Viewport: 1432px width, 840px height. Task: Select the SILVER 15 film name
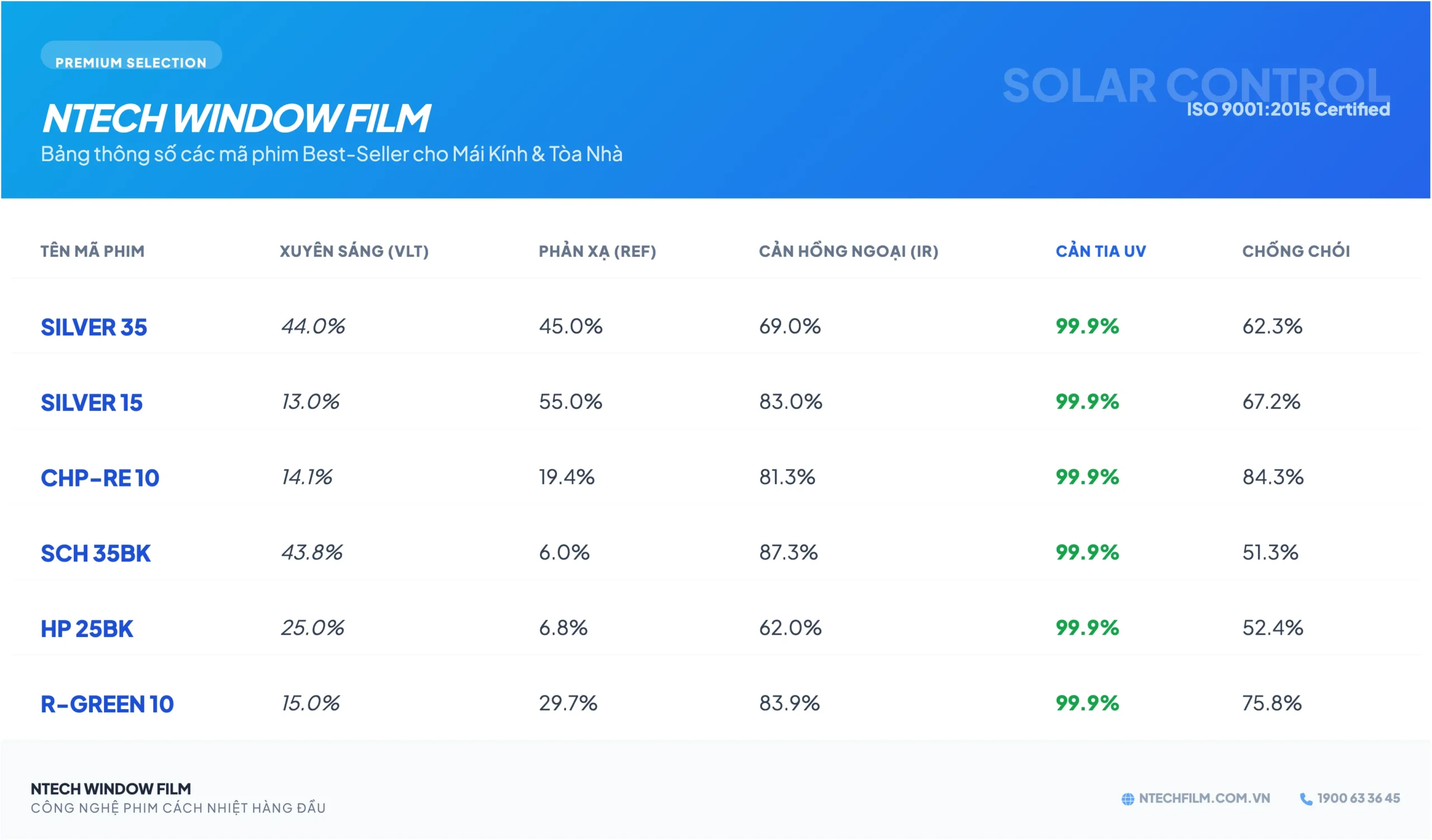[x=92, y=403]
